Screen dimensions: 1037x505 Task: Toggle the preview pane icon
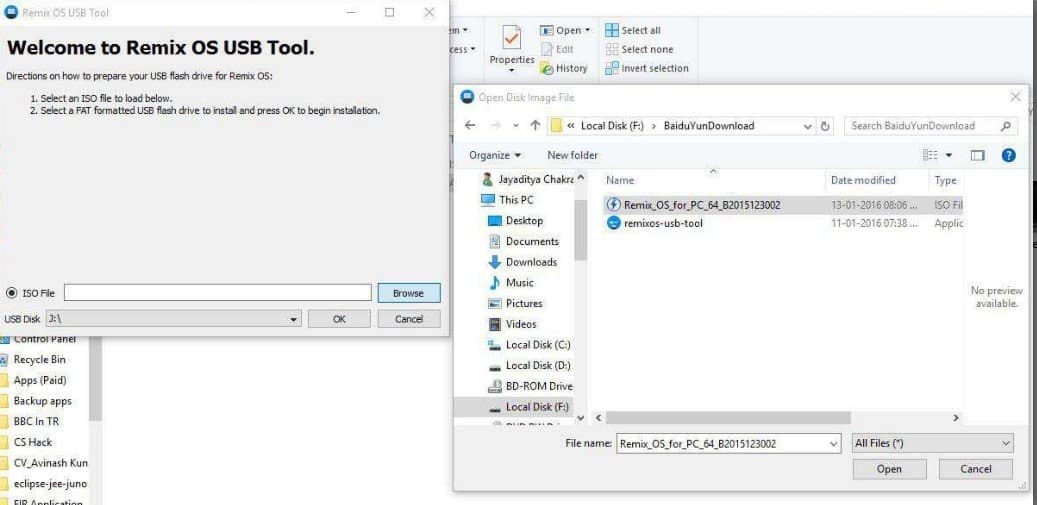977,155
